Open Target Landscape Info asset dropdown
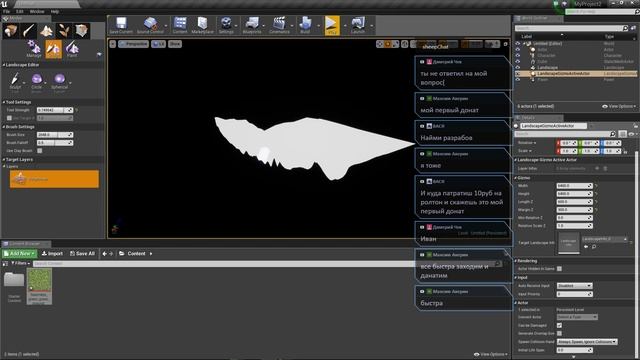Screen dimensions: 640x360 click(604, 239)
